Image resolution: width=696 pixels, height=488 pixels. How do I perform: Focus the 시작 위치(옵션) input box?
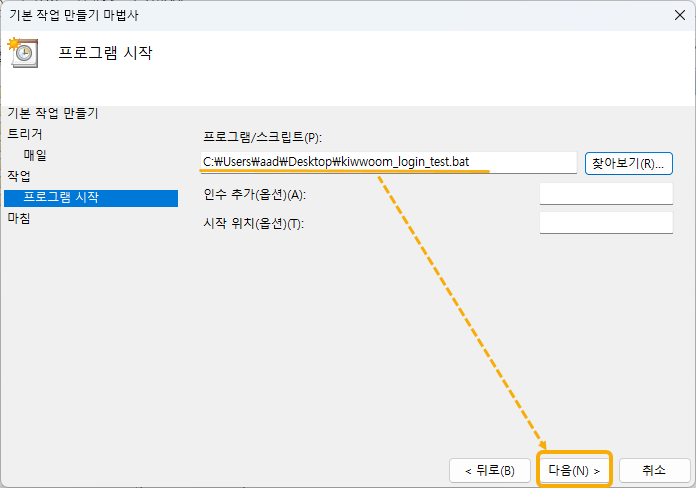[605, 222]
